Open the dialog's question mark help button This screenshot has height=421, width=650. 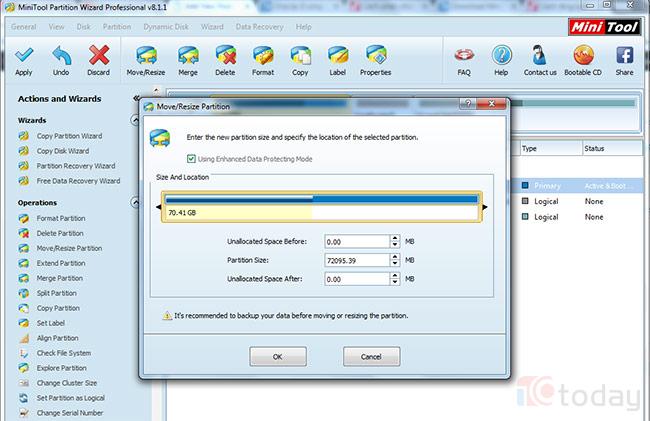[x=468, y=104]
